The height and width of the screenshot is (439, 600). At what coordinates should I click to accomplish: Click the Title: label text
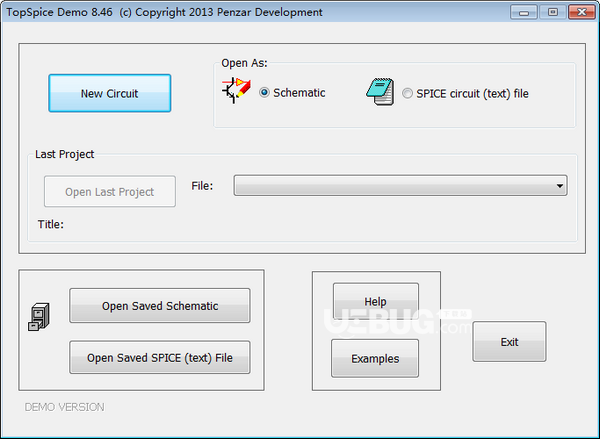tap(51, 224)
